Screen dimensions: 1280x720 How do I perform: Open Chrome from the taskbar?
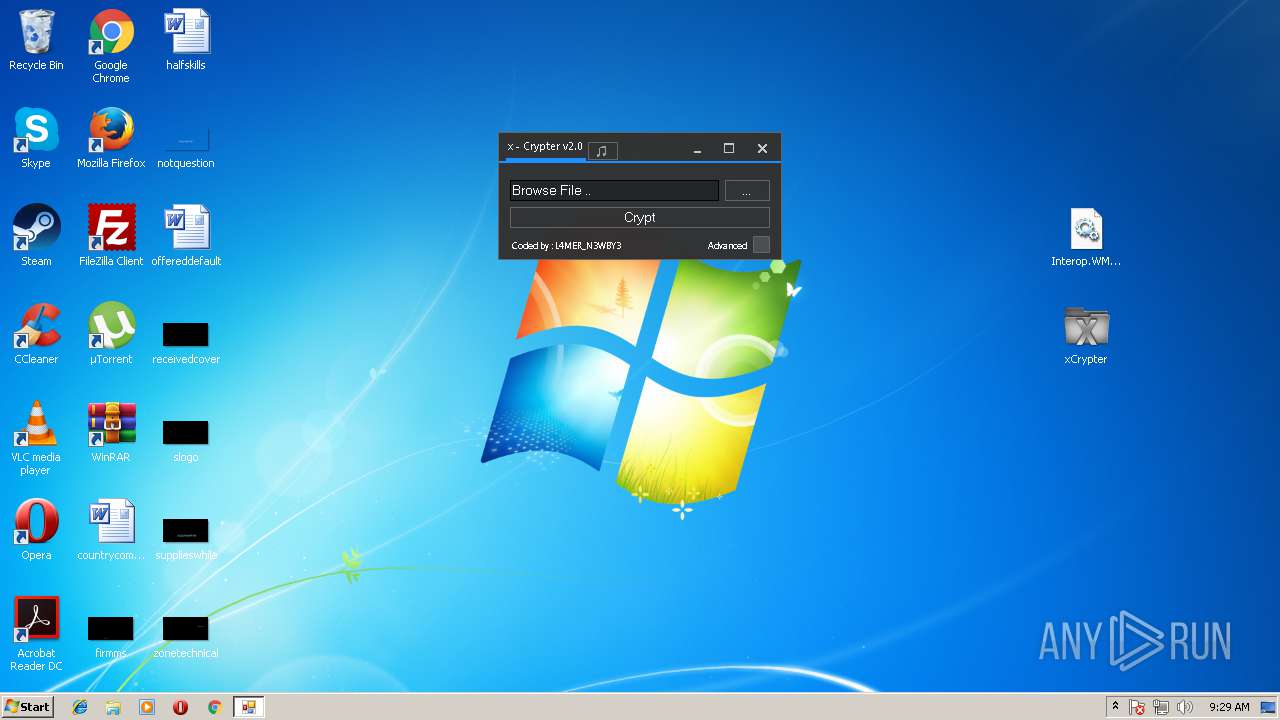point(214,707)
